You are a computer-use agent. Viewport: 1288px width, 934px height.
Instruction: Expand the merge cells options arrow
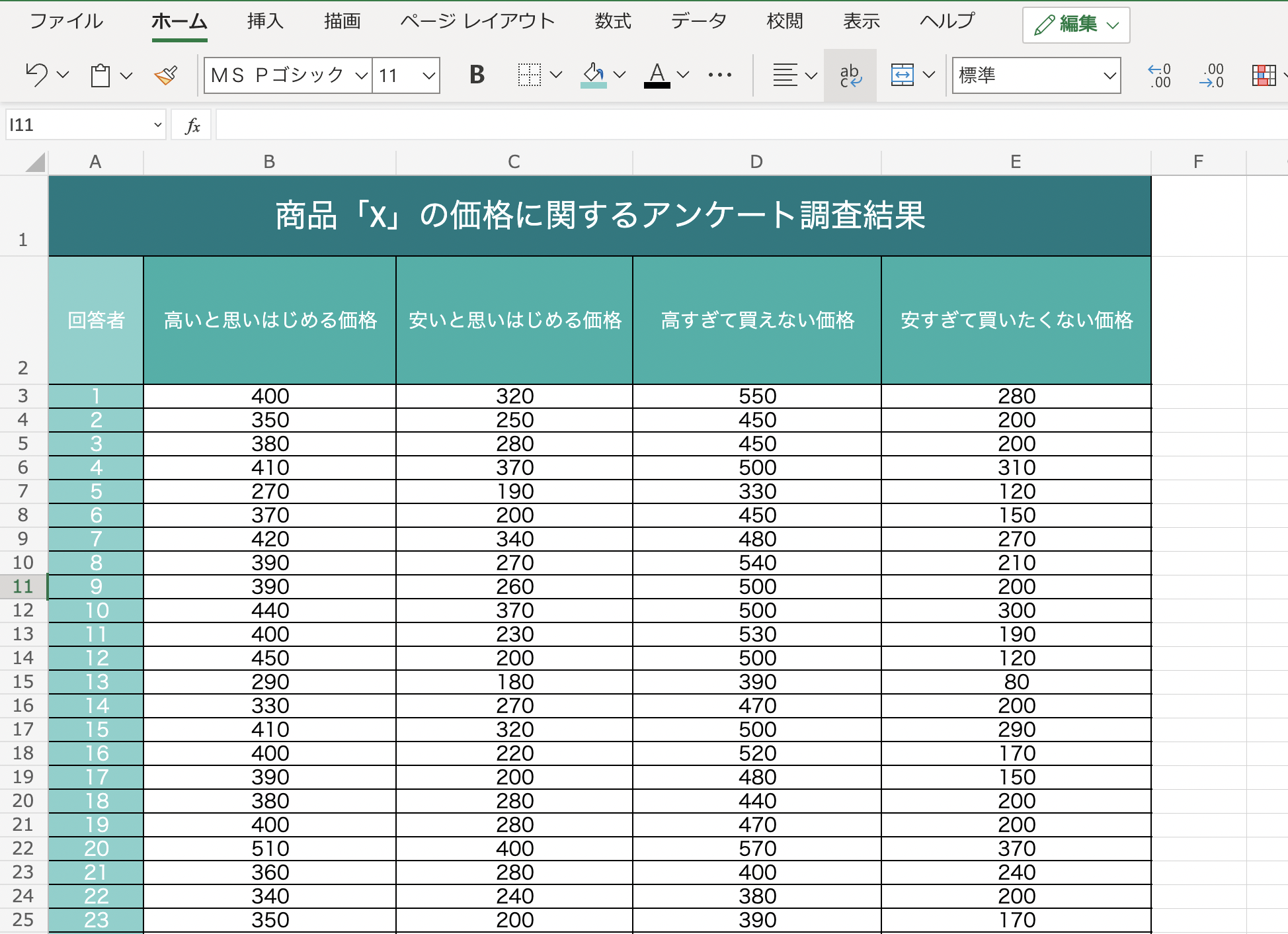929,75
